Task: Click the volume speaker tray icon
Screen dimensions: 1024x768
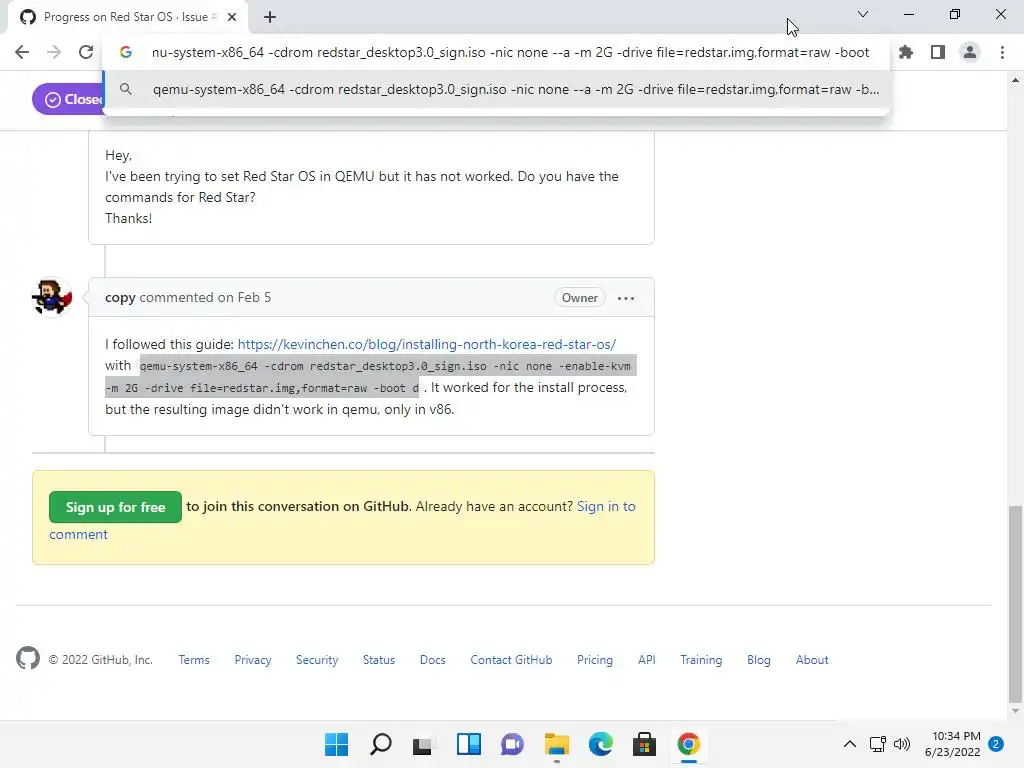Action: click(901, 744)
